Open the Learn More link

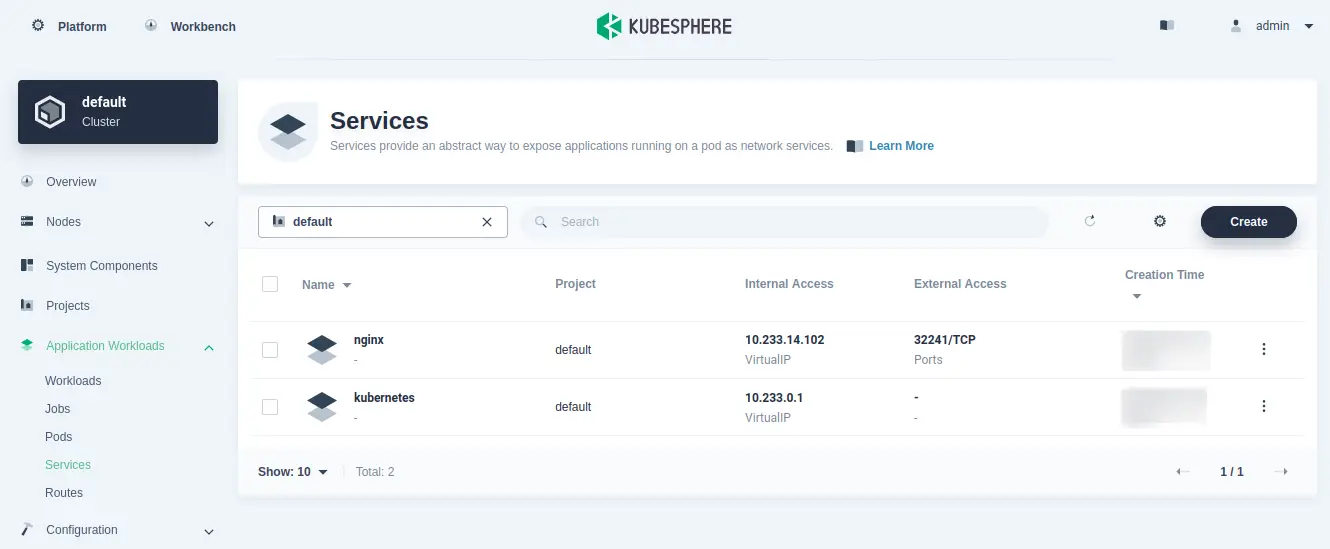(901, 146)
